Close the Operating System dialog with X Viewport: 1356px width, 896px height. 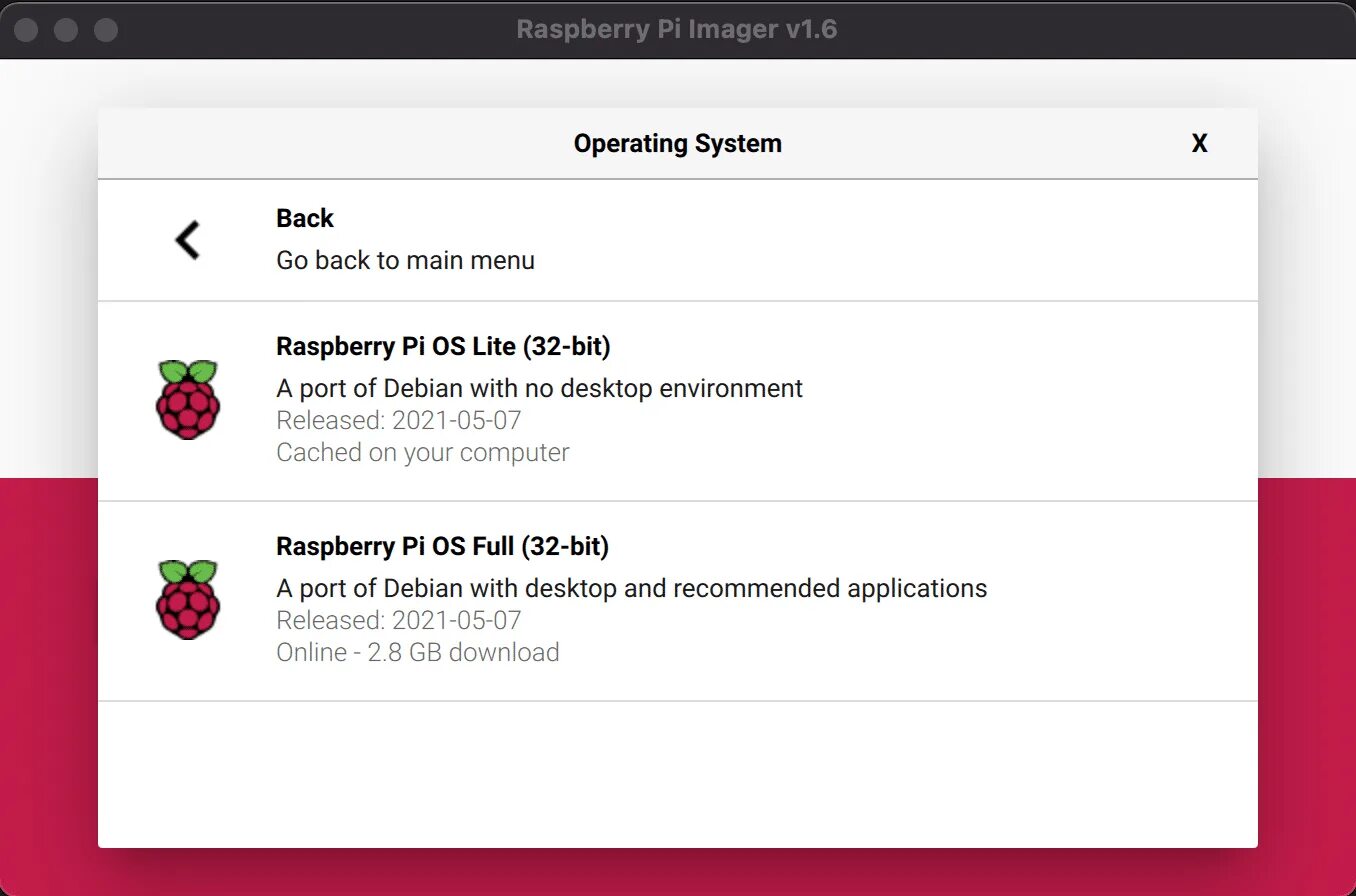pos(1199,144)
